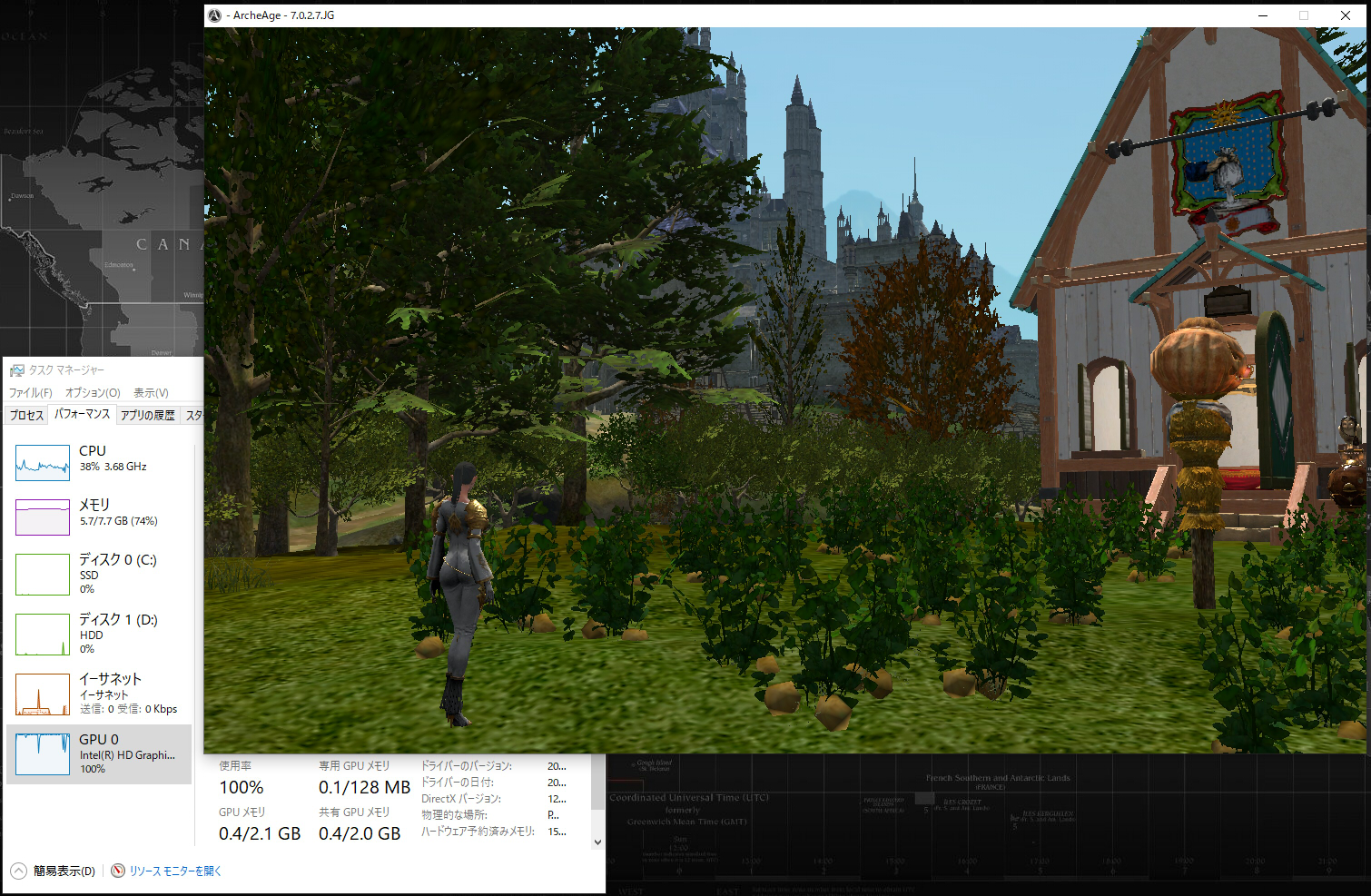Minimize the ArcheAge window
Image resolution: width=1371 pixels, height=896 pixels.
[x=1263, y=15]
